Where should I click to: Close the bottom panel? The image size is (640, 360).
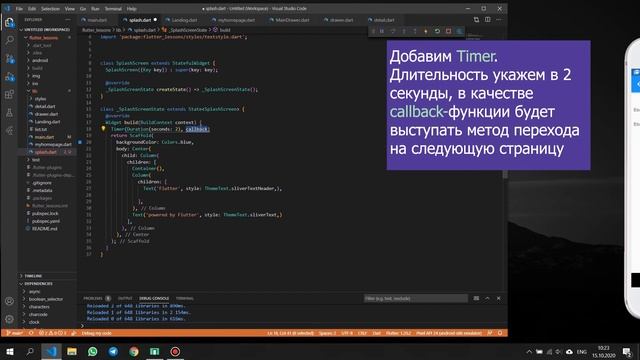pyautogui.click(x=498, y=298)
